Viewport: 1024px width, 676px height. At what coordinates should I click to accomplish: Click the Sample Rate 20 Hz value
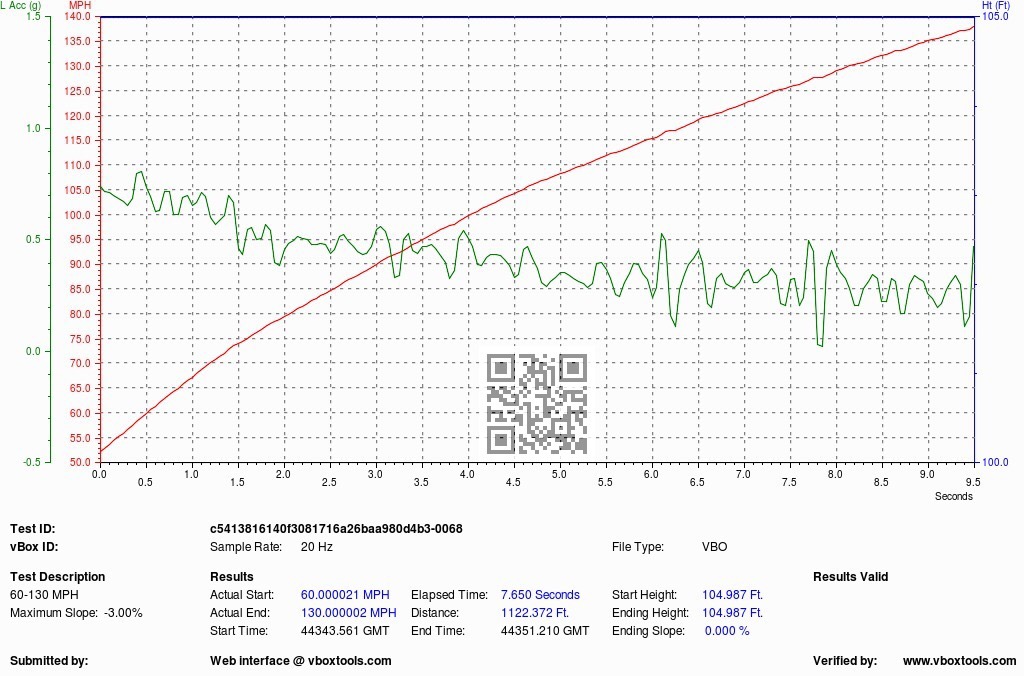(x=318, y=547)
